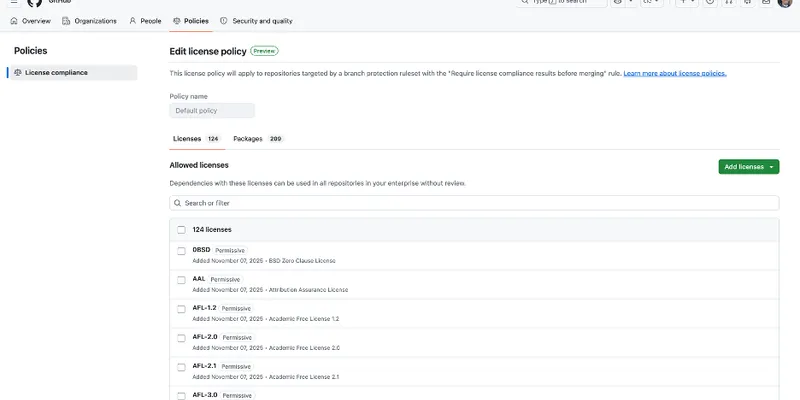
Task: Open License compliance in the sidebar
Action: point(73,72)
